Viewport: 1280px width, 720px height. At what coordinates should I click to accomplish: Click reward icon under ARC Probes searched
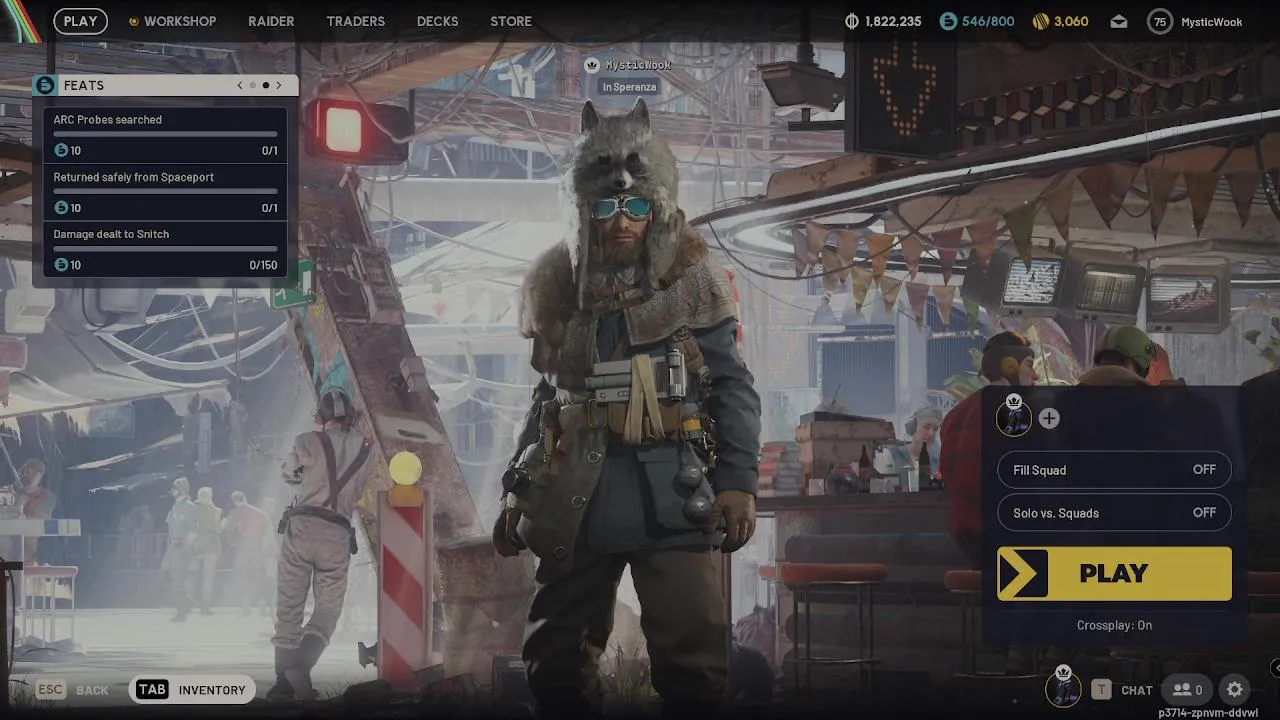61,150
